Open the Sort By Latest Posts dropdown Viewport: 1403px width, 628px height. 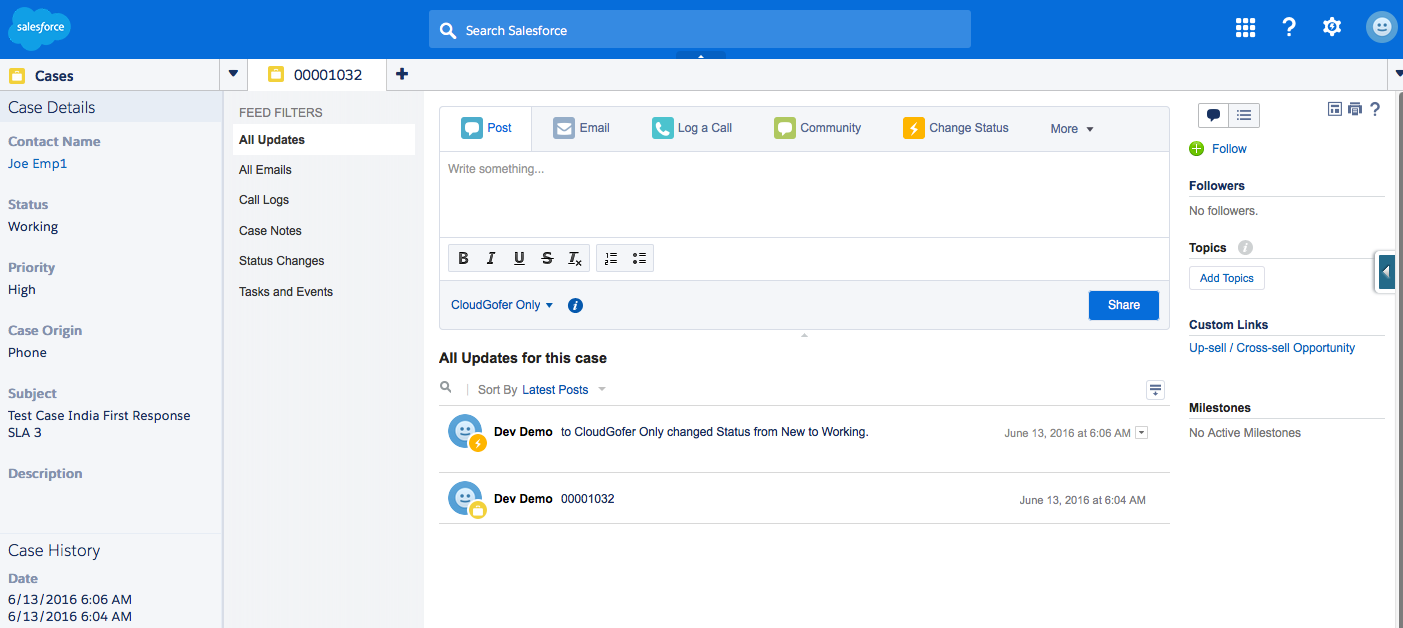coord(564,389)
